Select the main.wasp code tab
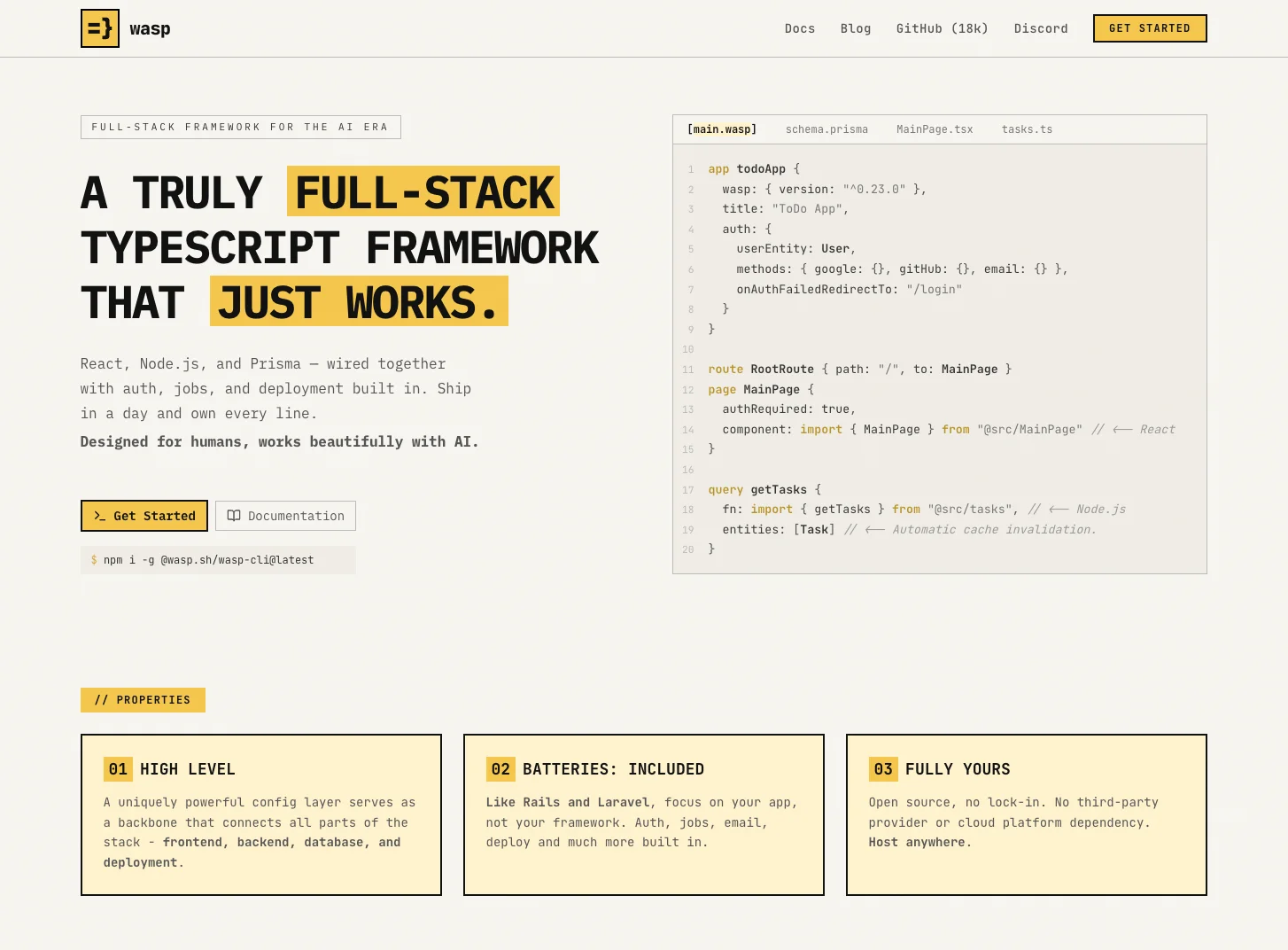The width and height of the screenshot is (1288, 950). [722, 129]
